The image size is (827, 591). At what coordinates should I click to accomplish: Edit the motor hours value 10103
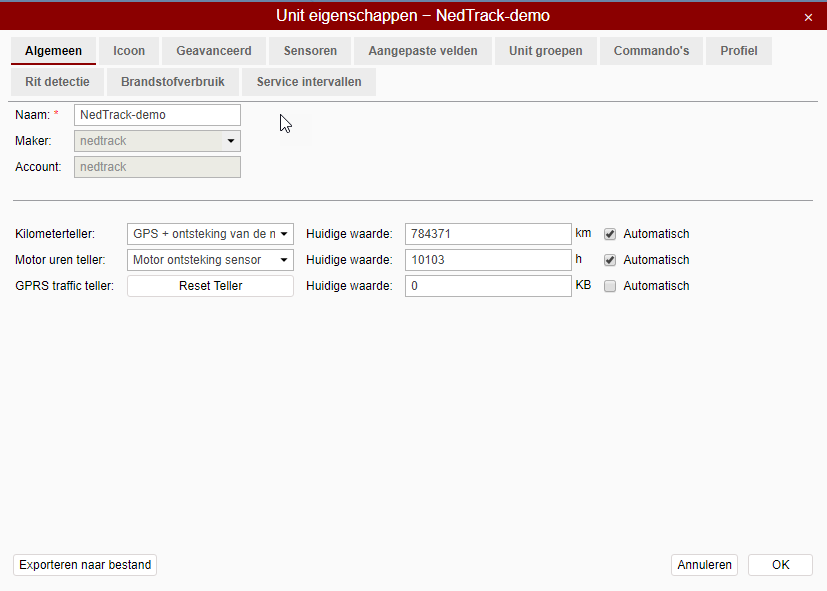[x=488, y=259]
